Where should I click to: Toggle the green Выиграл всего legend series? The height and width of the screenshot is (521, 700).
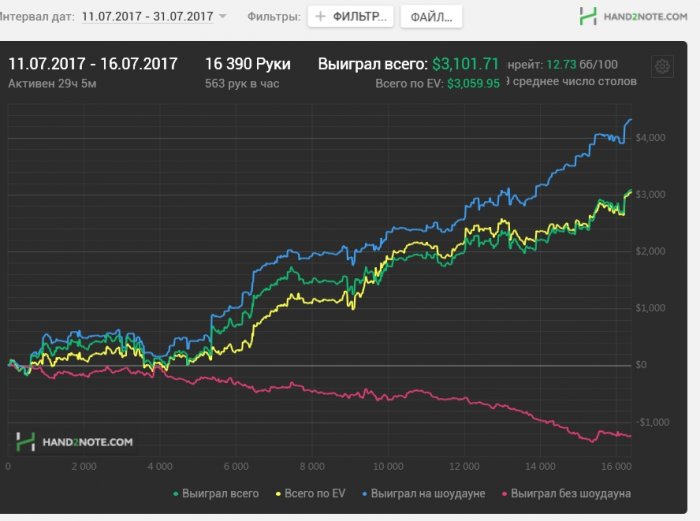216,493
